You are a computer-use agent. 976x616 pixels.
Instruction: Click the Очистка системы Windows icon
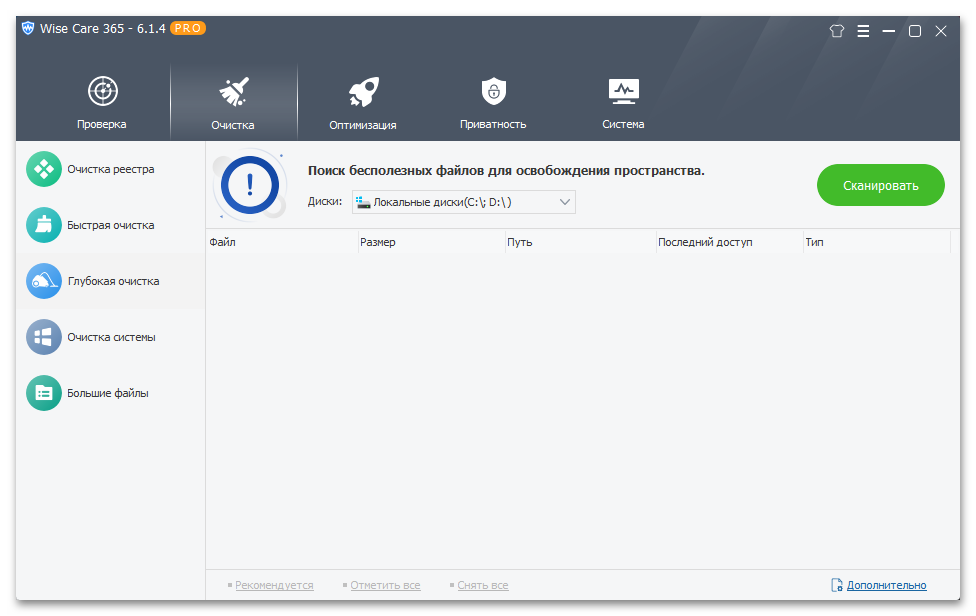pos(44,337)
